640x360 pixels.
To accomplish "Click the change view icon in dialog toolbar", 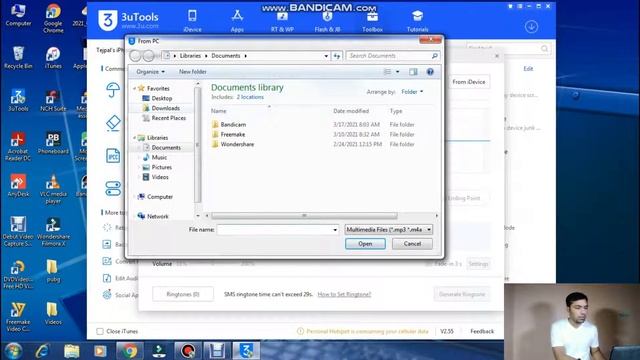I will [x=387, y=72].
